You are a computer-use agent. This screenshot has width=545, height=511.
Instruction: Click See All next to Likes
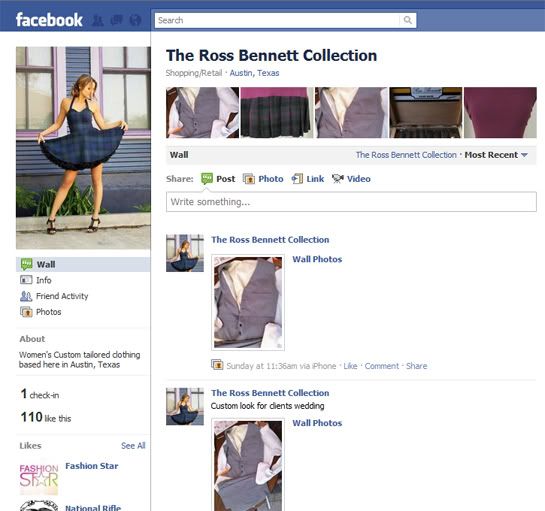coord(133,446)
